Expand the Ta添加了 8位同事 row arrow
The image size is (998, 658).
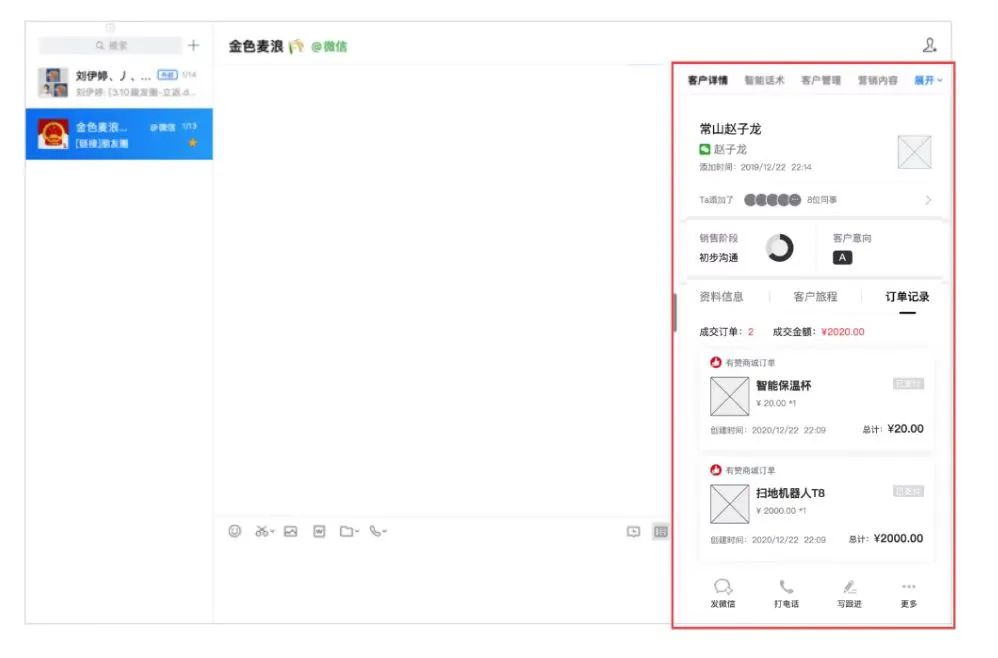[928, 200]
